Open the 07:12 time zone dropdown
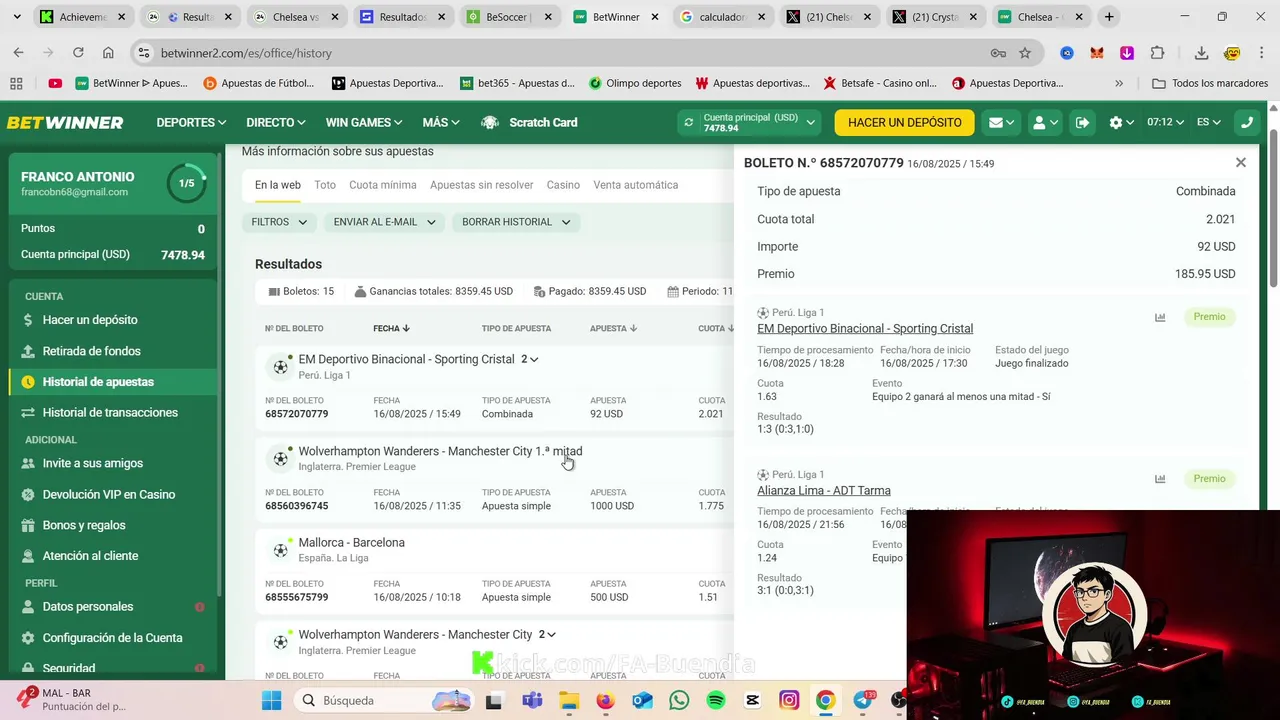 pyautogui.click(x=1165, y=122)
